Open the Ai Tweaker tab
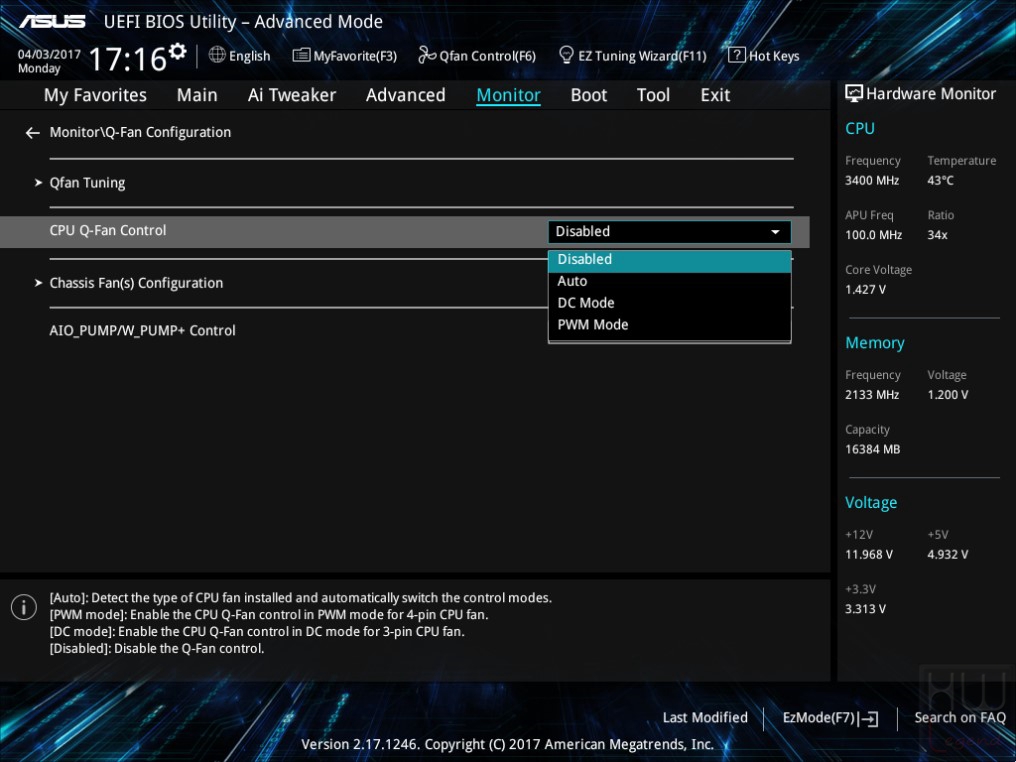 292,95
